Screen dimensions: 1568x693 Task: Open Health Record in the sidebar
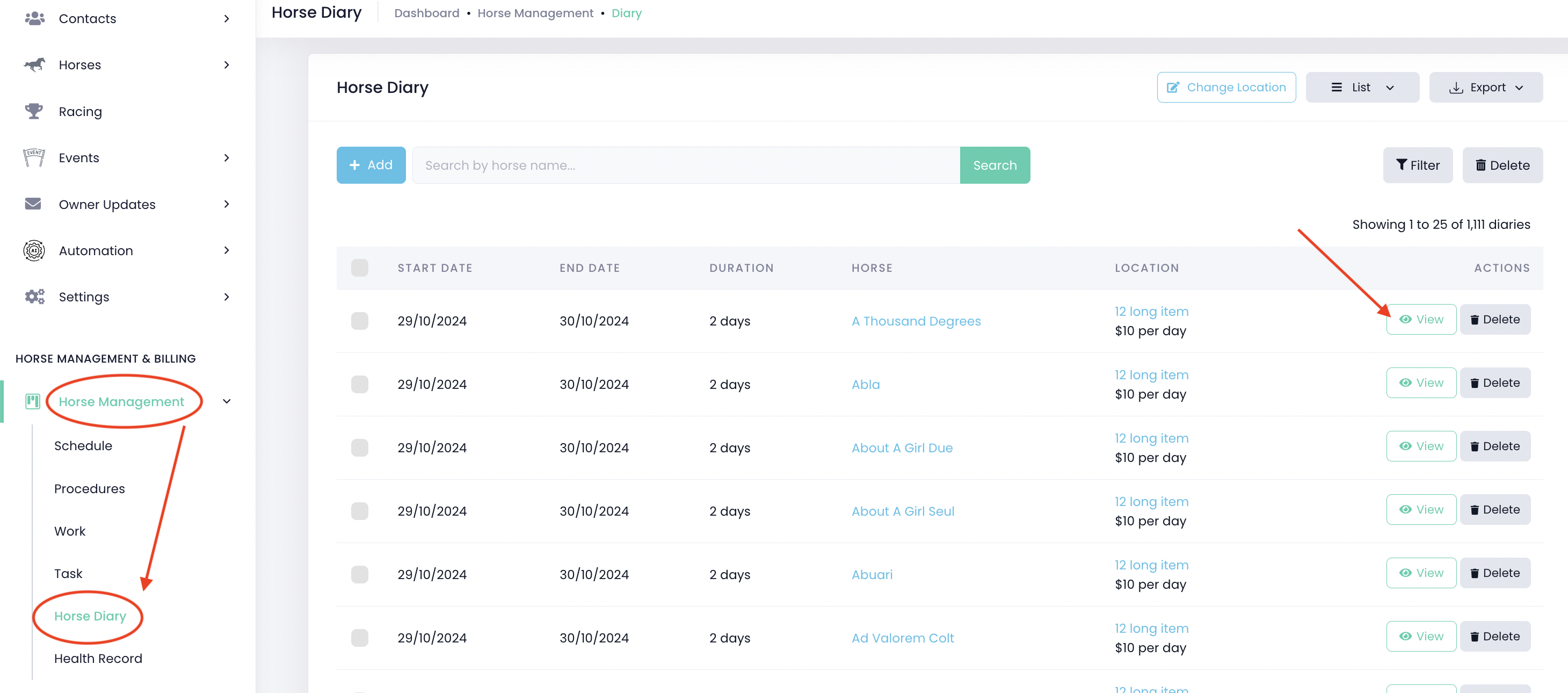98,658
